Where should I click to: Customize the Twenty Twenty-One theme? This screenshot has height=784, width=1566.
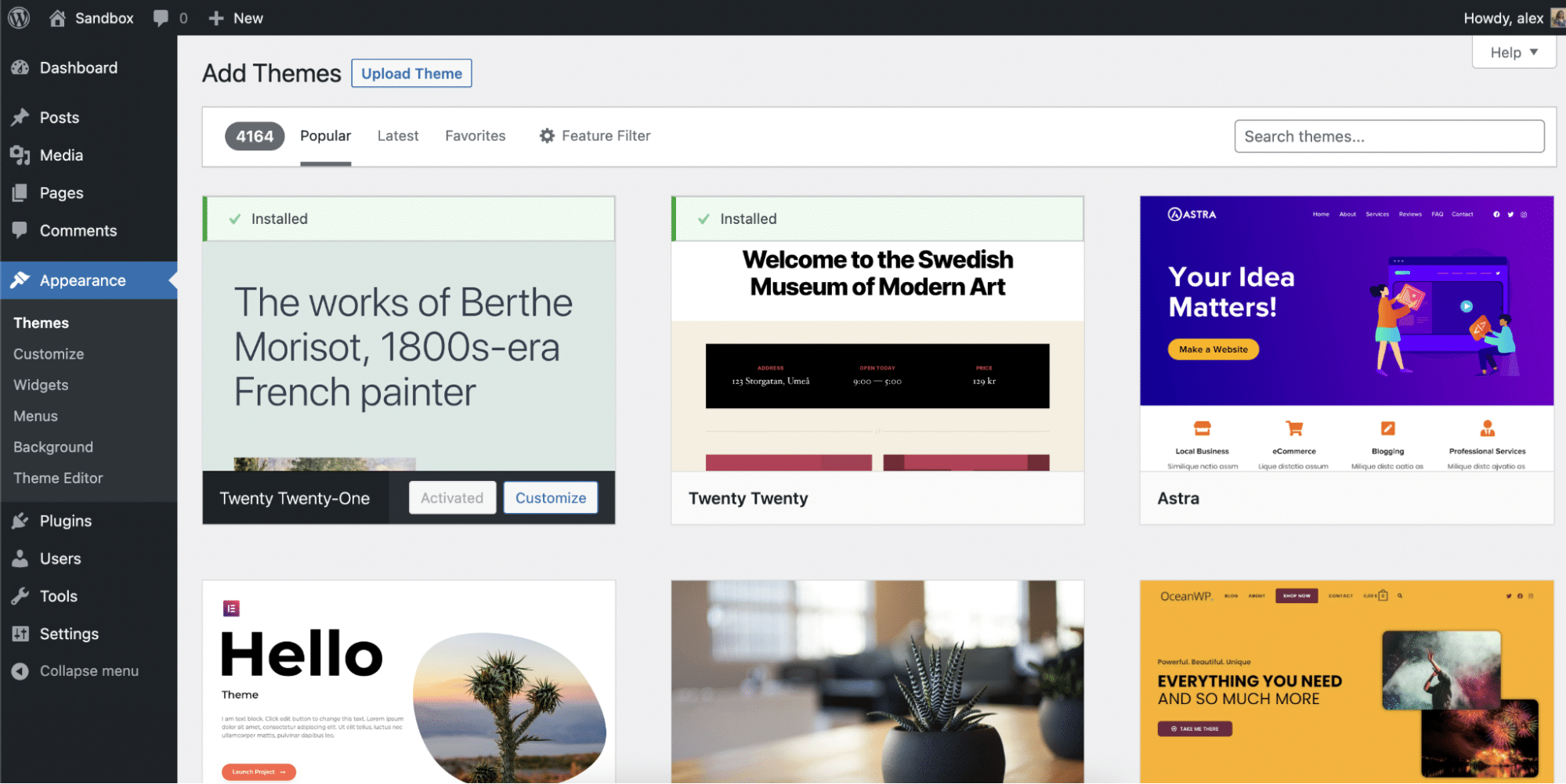click(x=550, y=497)
